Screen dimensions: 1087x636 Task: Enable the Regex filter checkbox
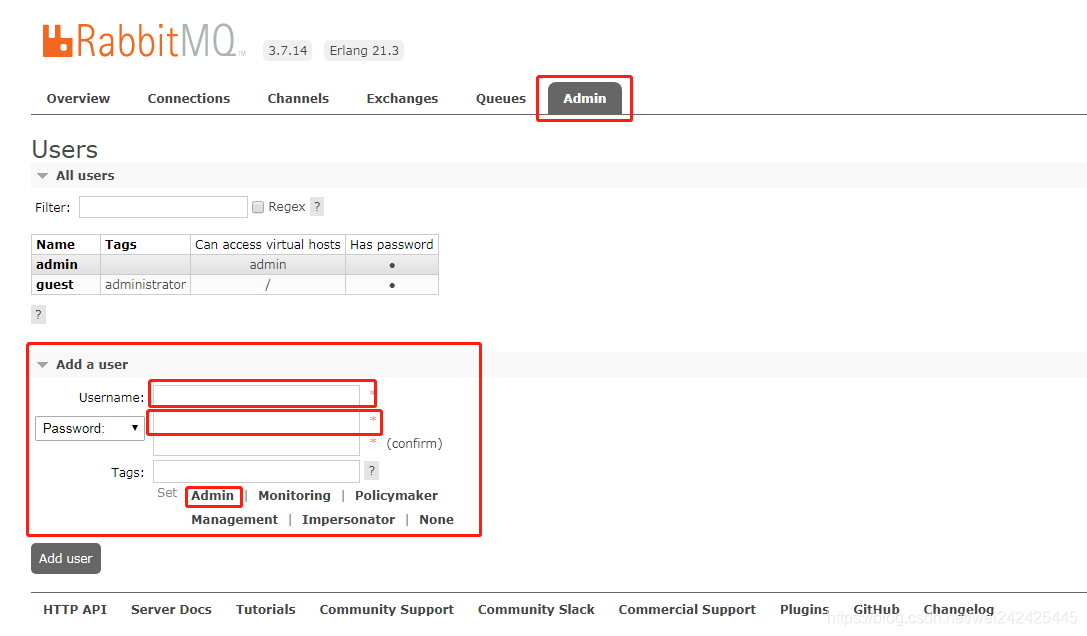pos(258,207)
